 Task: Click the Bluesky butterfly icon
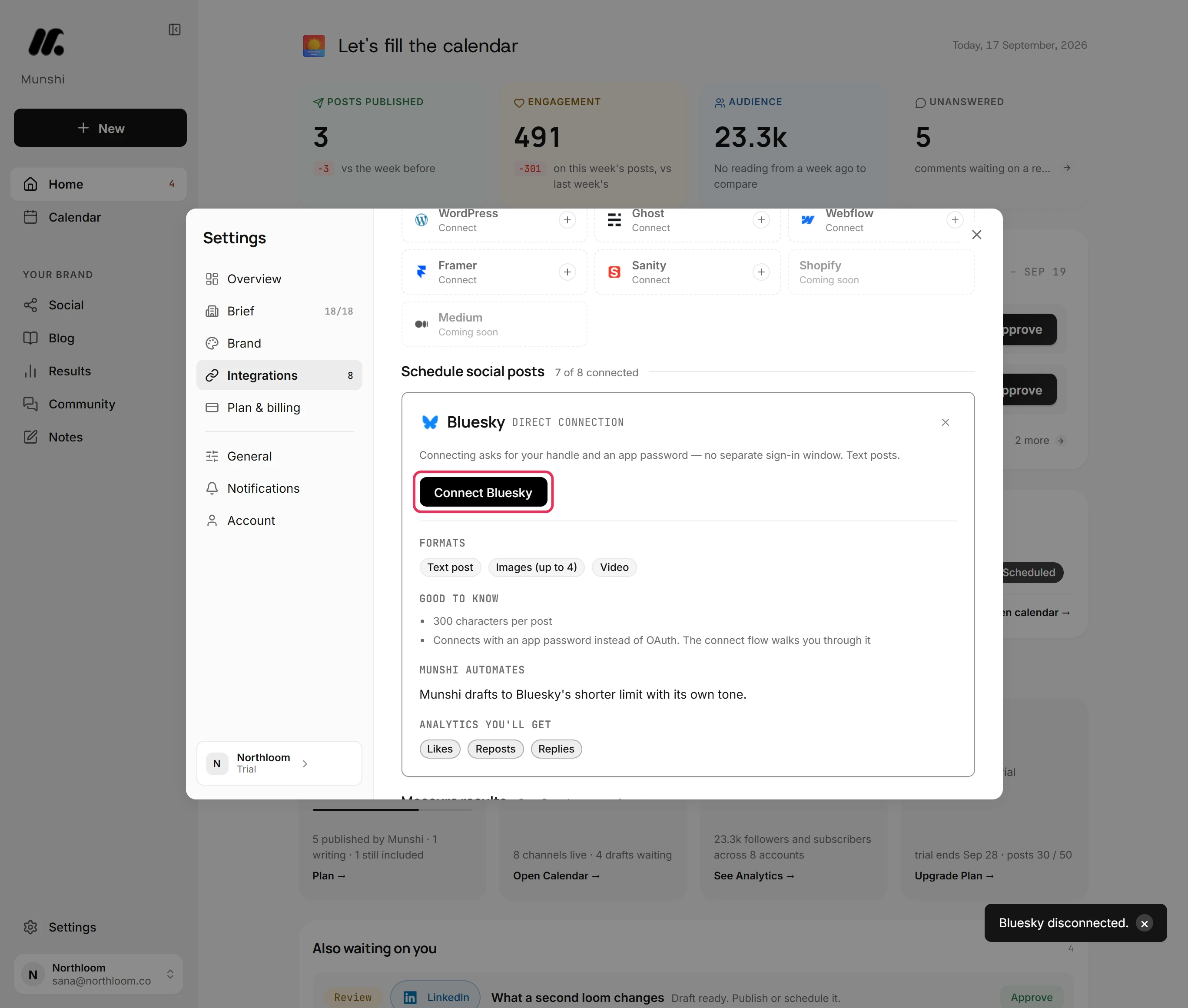tap(430, 422)
